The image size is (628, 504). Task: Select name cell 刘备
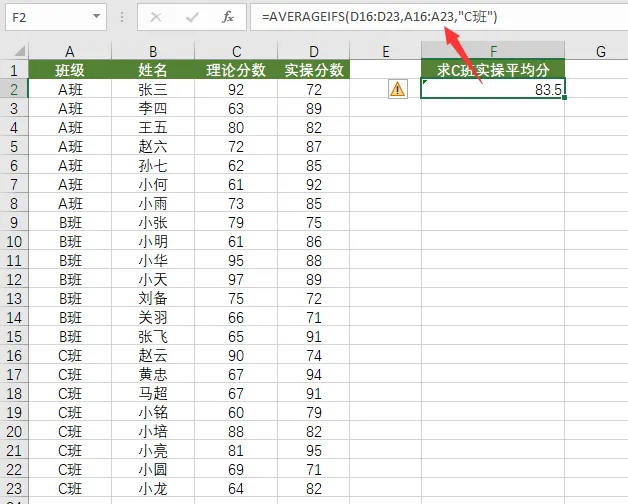[x=153, y=298]
